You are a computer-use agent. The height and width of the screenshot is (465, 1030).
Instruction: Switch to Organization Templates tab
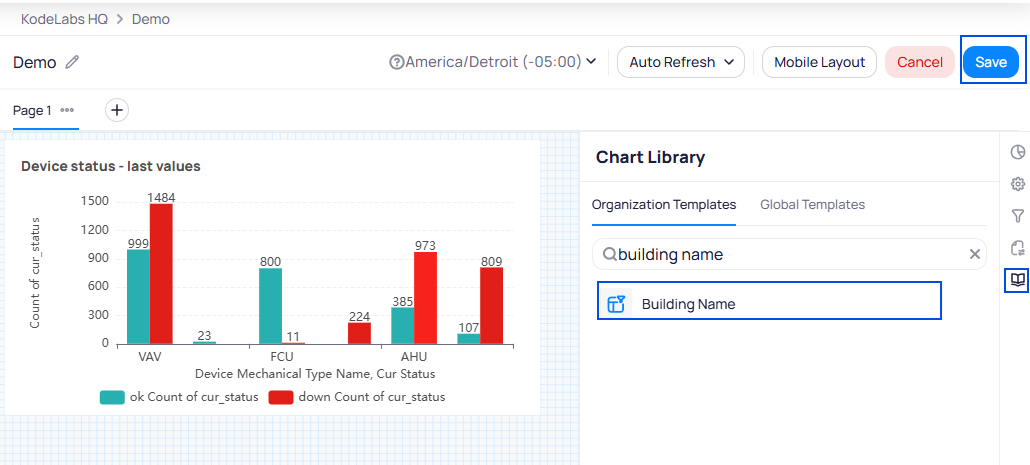[663, 204]
